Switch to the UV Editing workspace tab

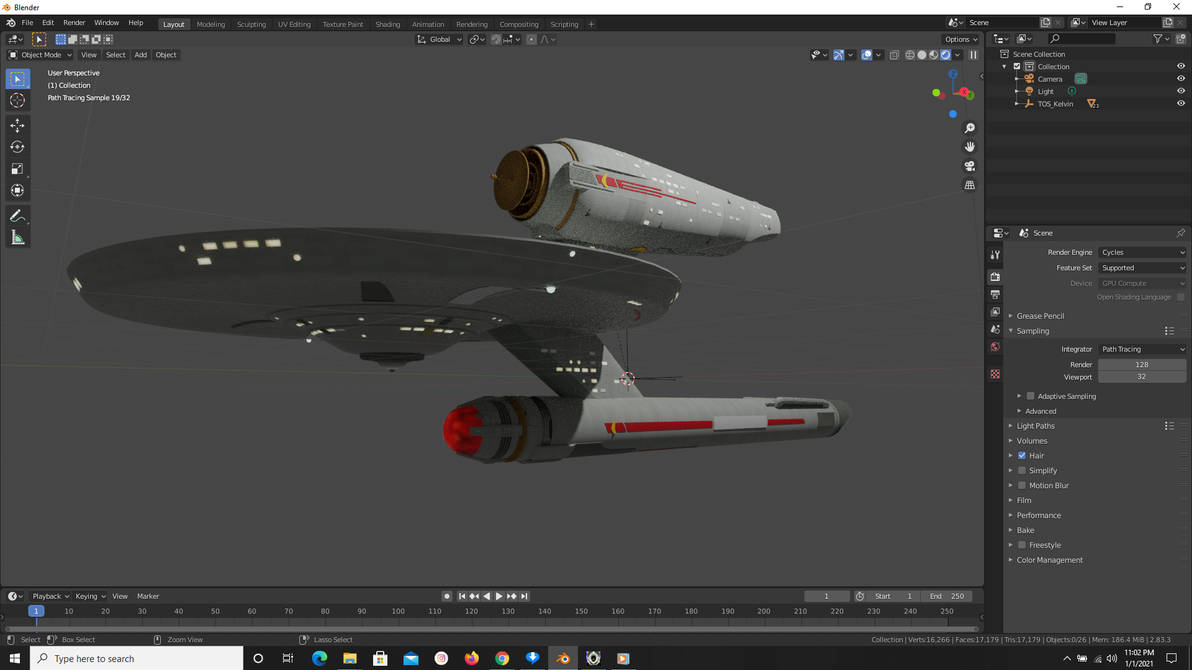(294, 24)
